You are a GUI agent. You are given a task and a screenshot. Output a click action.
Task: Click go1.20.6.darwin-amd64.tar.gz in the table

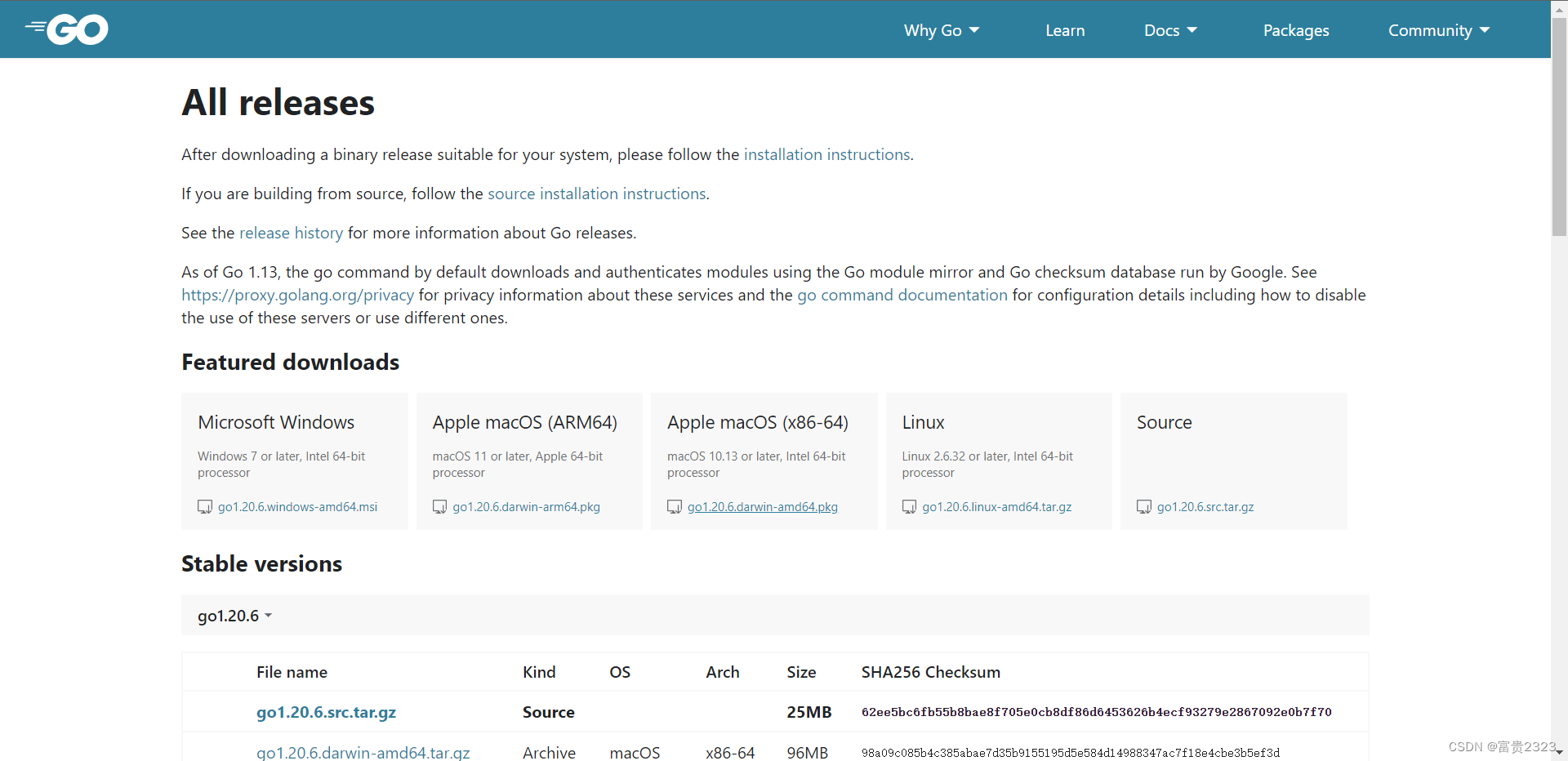tap(363, 752)
